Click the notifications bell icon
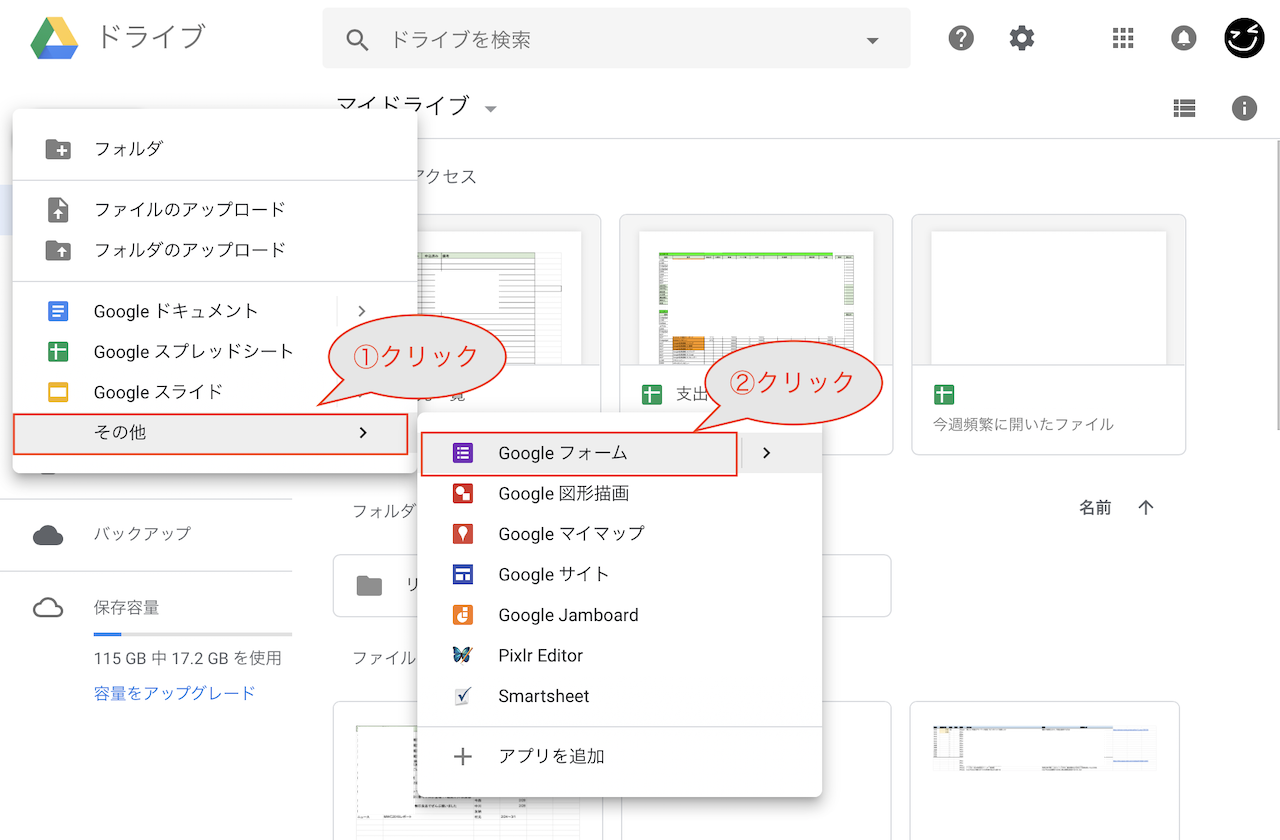Viewport: 1280px width, 840px height. 1183,38
